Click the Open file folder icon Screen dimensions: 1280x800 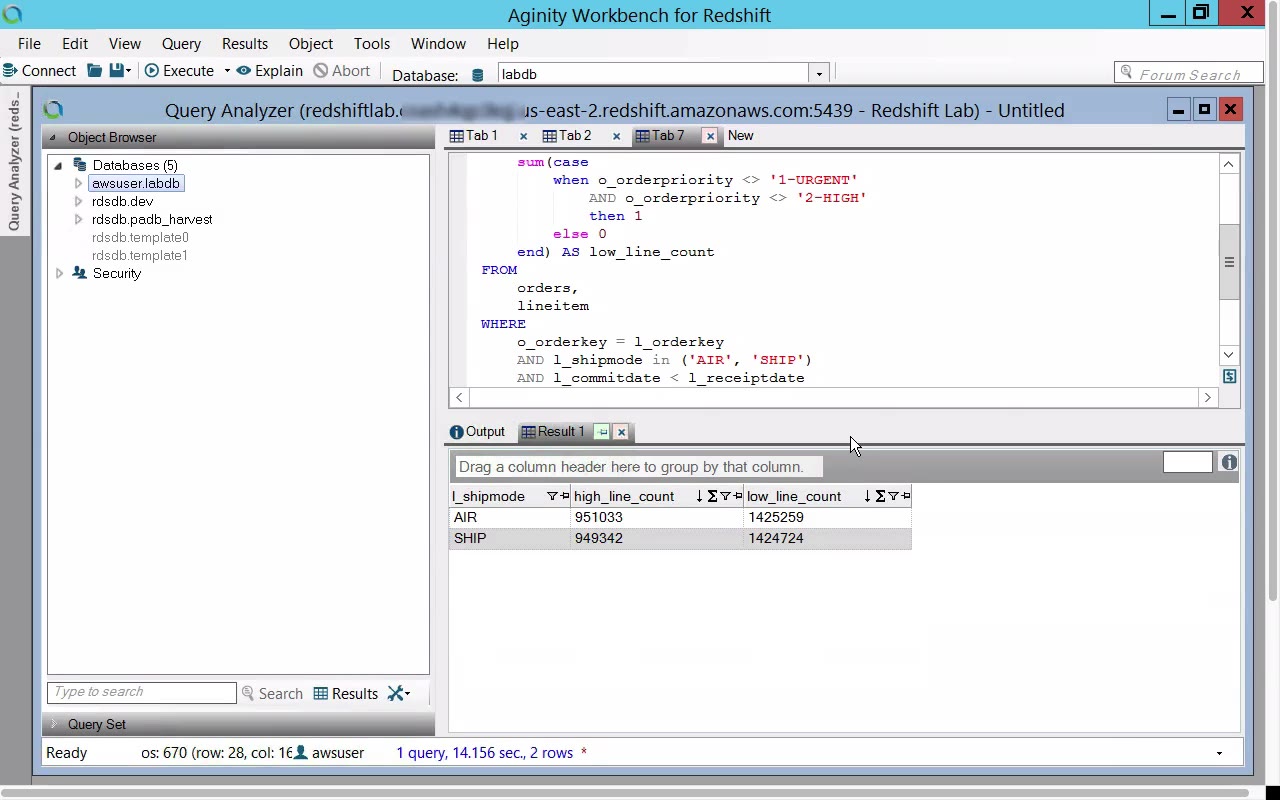tap(94, 71)
